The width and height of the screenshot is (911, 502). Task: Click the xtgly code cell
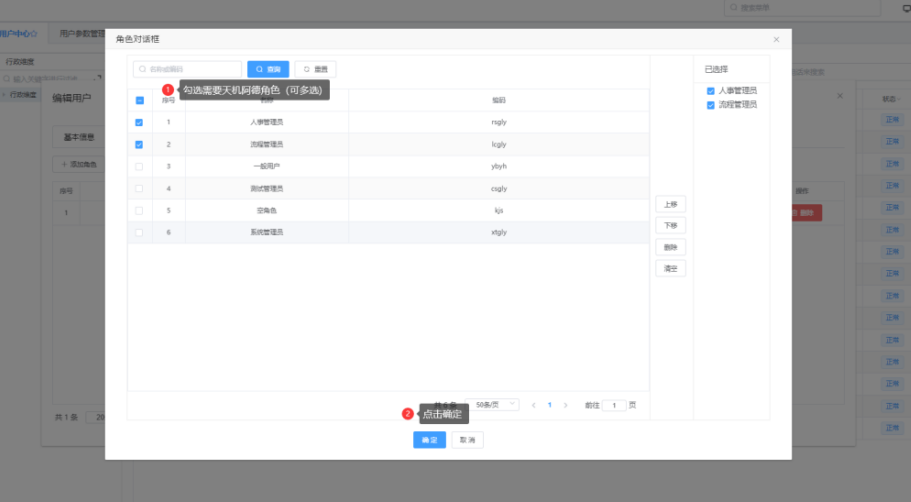[x=498, y=232]
